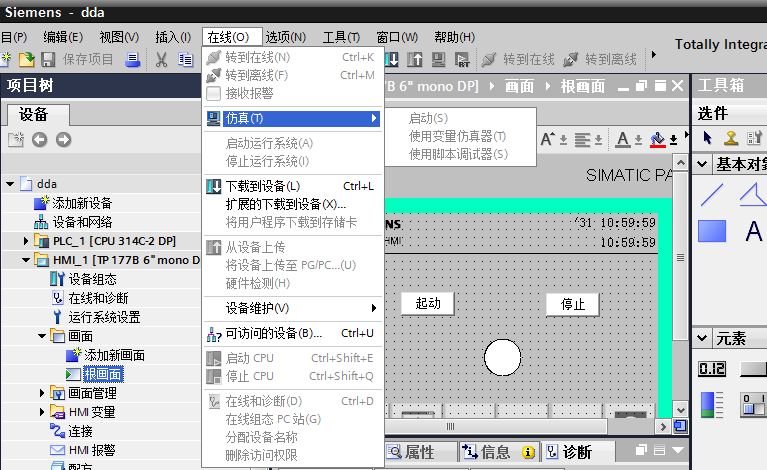
Task: Toggle the 接收报警 checkbox in menu
Action: [x=213, y=93]
